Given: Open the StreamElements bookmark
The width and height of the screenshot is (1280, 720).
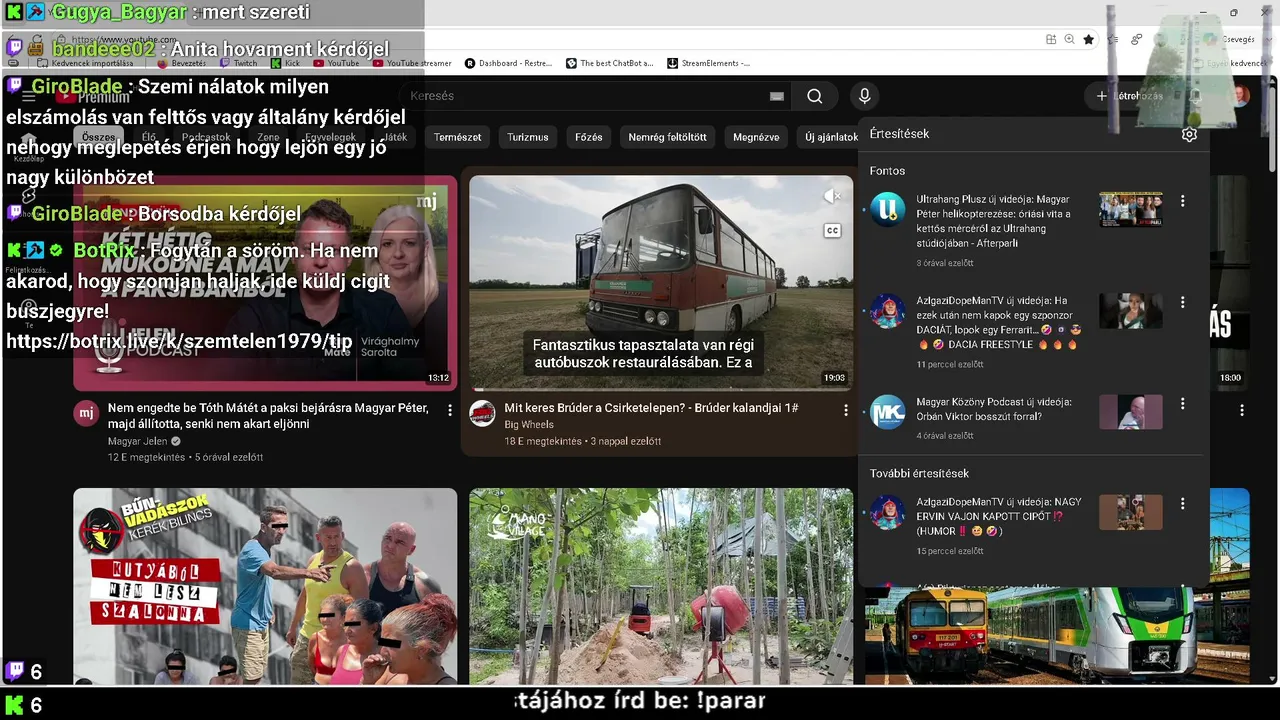Looking at the screenshot, I should [x=709, y=63].
